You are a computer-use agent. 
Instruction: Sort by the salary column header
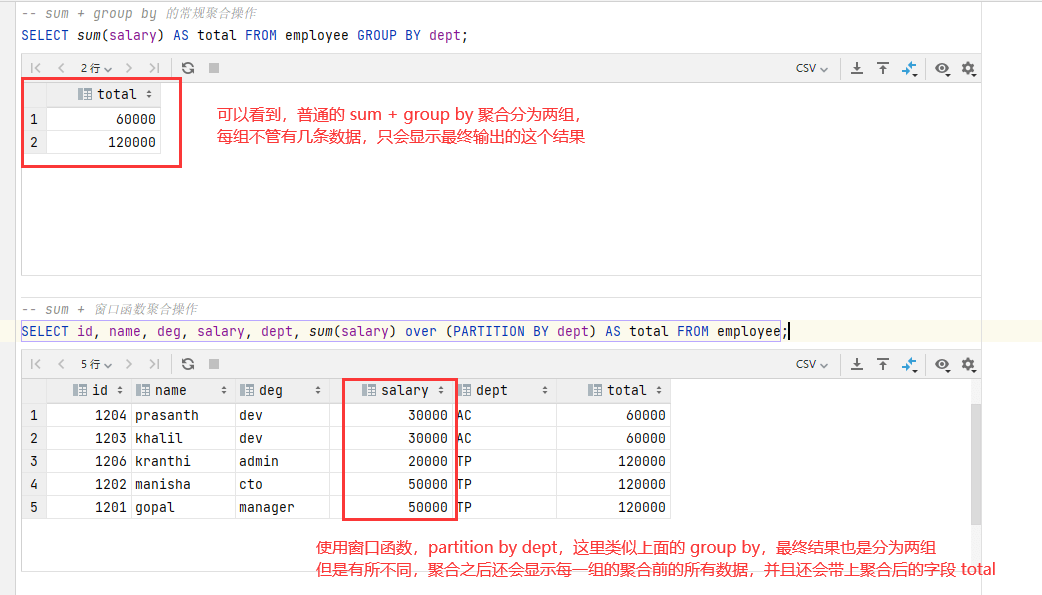405,391
